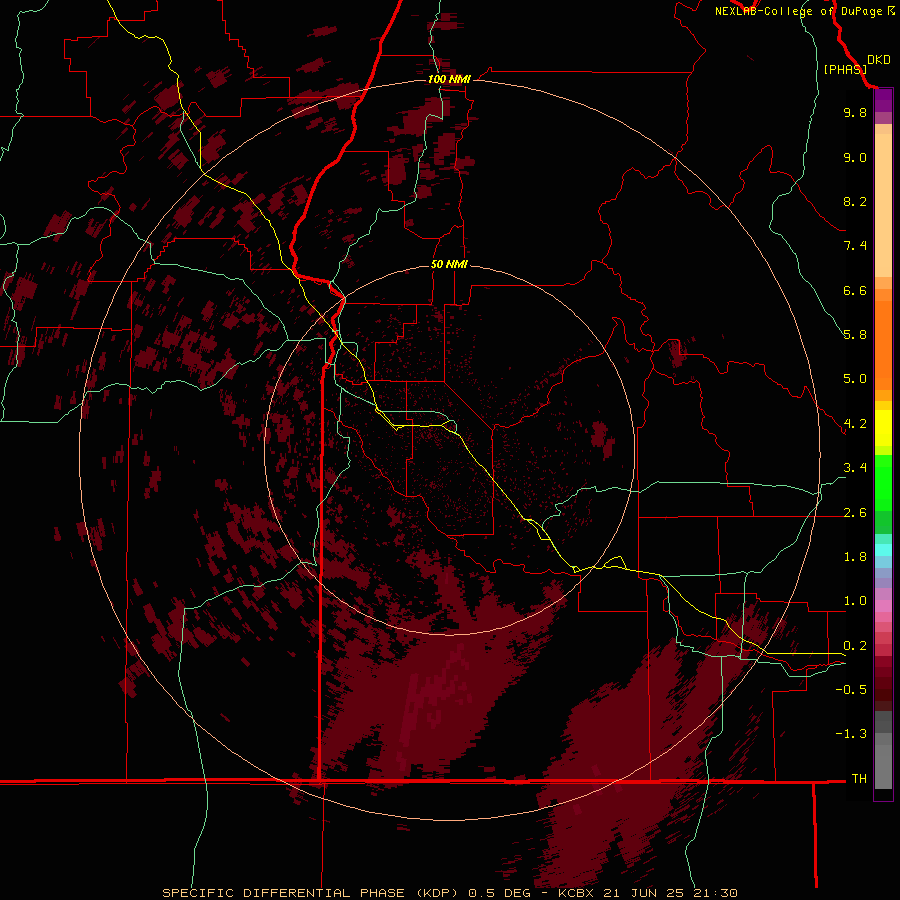Pick the purple top segment of color bar
Viewport: 900px width, 900px height.
[x=883, y=101]
